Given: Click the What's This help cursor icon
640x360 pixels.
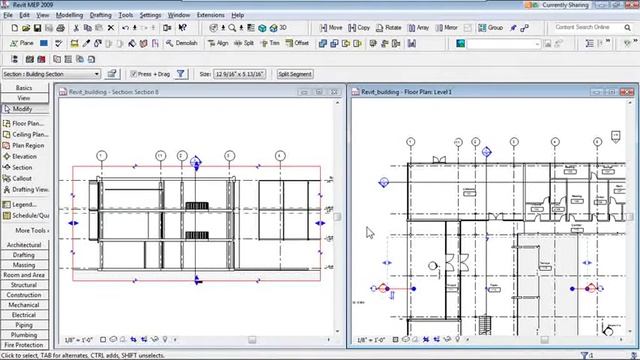Looking at the screenshot, I should [182, 27].
